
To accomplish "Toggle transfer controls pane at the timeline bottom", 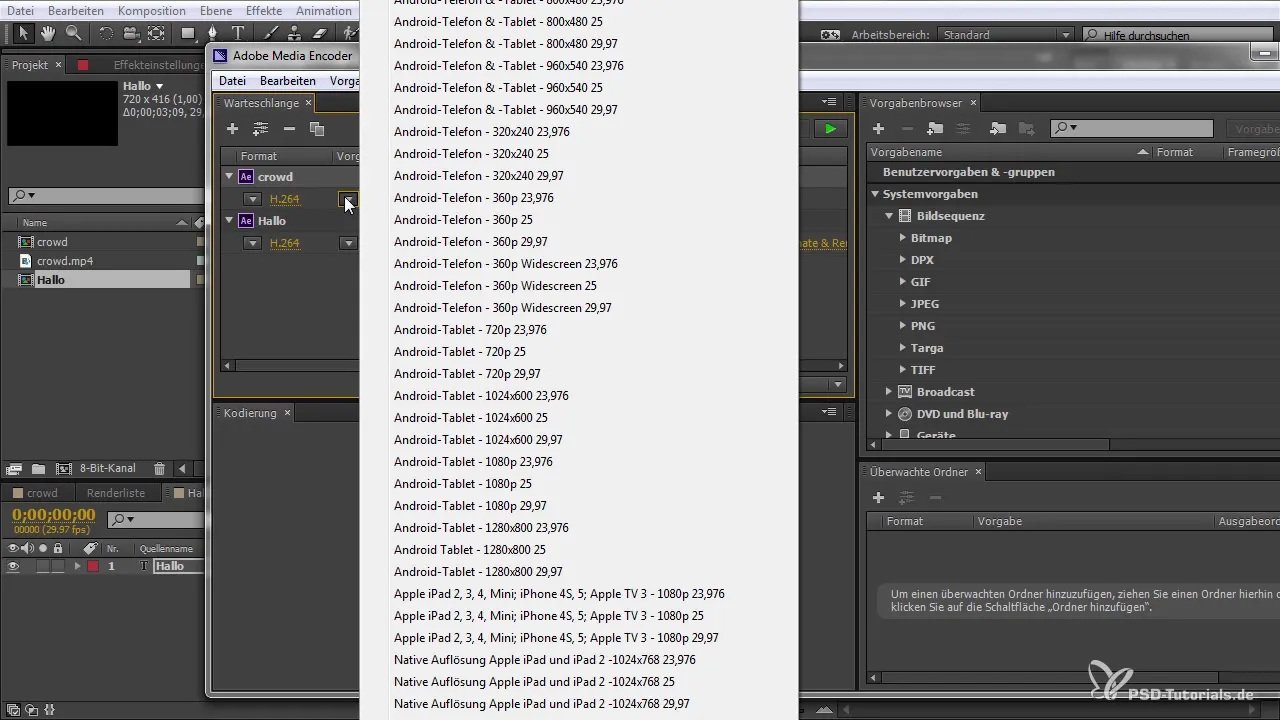I will (x=30, y=710).
